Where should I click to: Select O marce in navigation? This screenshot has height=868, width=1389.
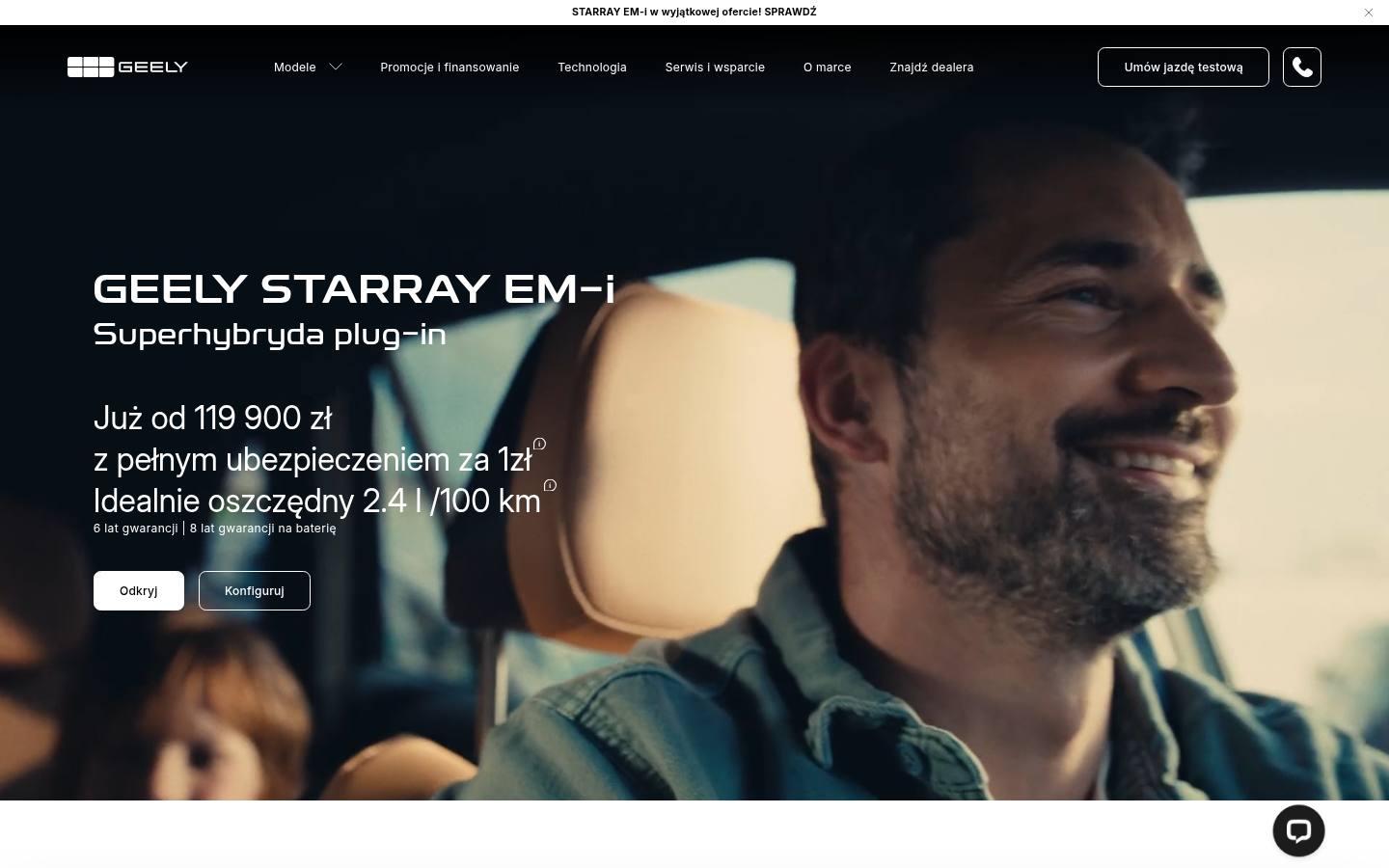tap(828, 67)
